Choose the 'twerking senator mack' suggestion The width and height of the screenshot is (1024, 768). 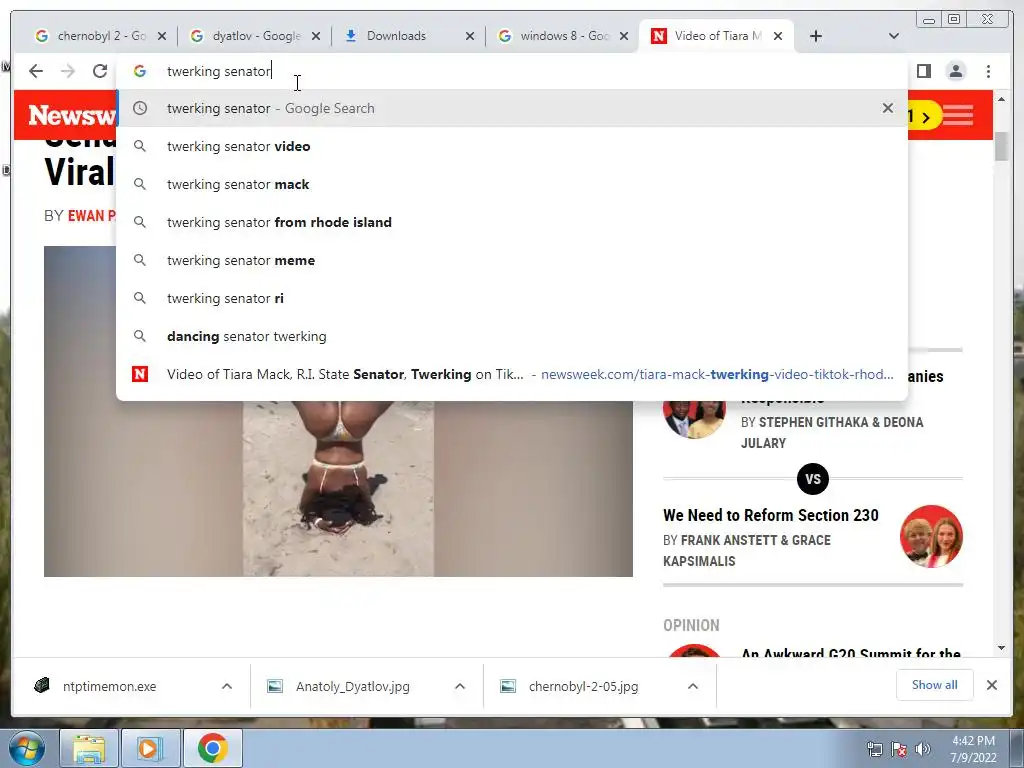point(512,184)
